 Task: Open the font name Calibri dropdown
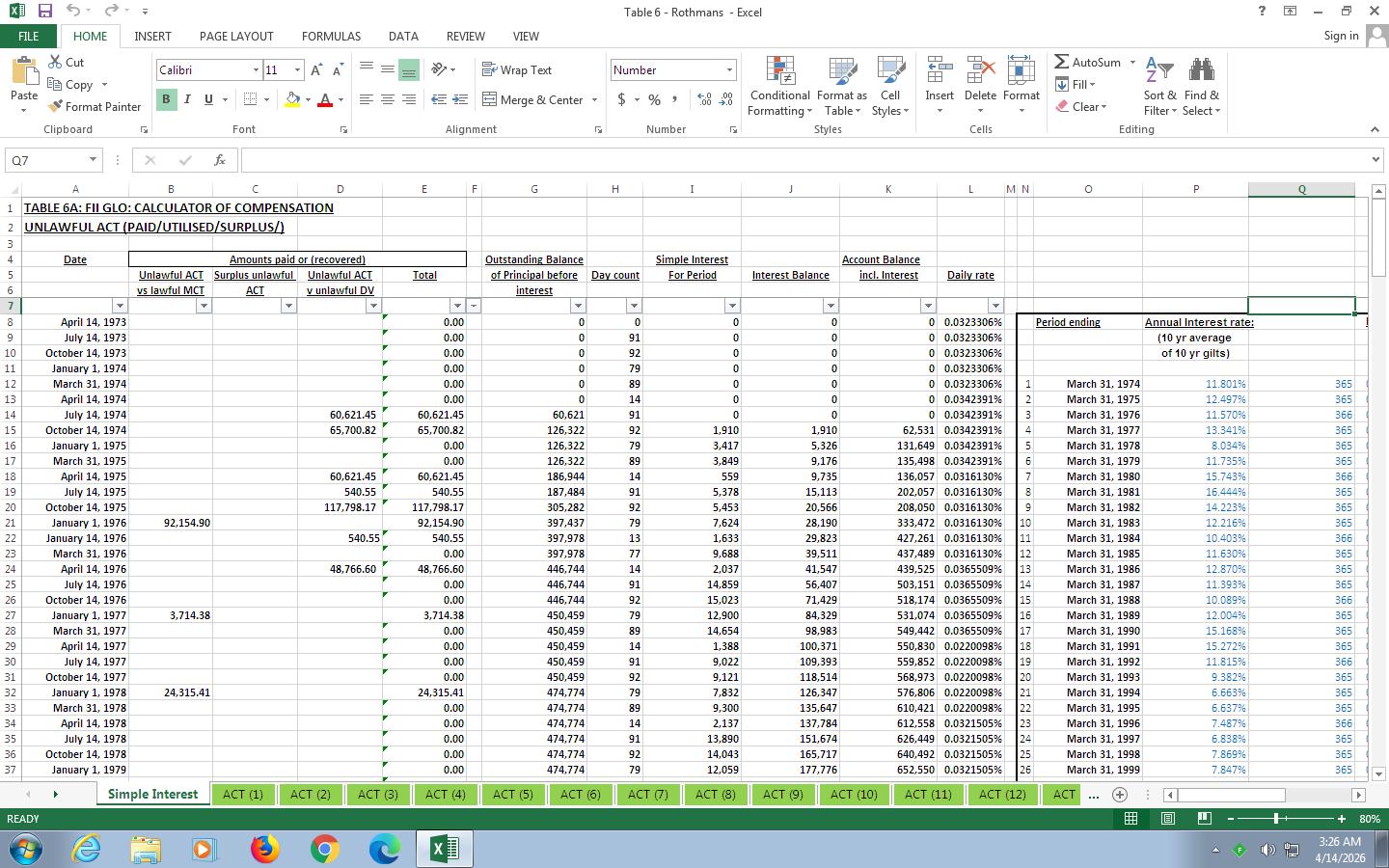tap(256, 70)
